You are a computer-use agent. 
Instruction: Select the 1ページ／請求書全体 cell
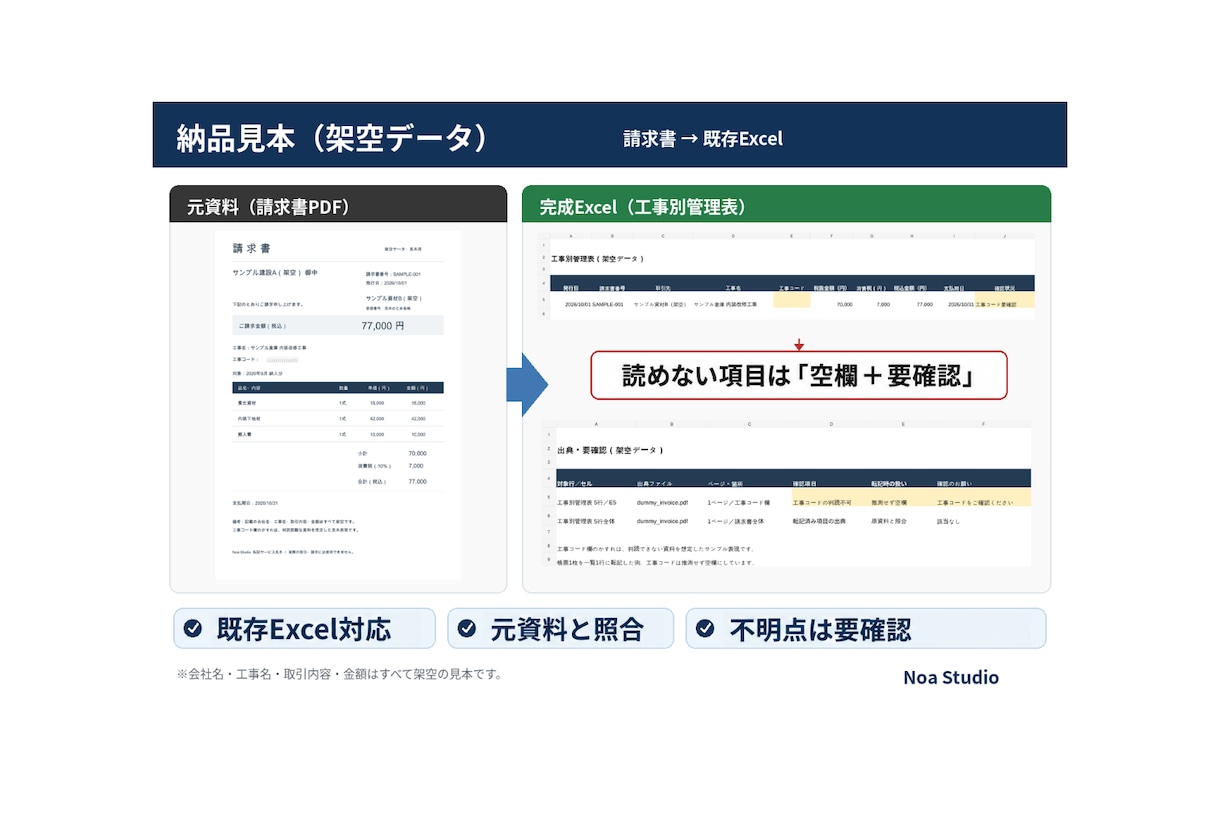point(736,521)
